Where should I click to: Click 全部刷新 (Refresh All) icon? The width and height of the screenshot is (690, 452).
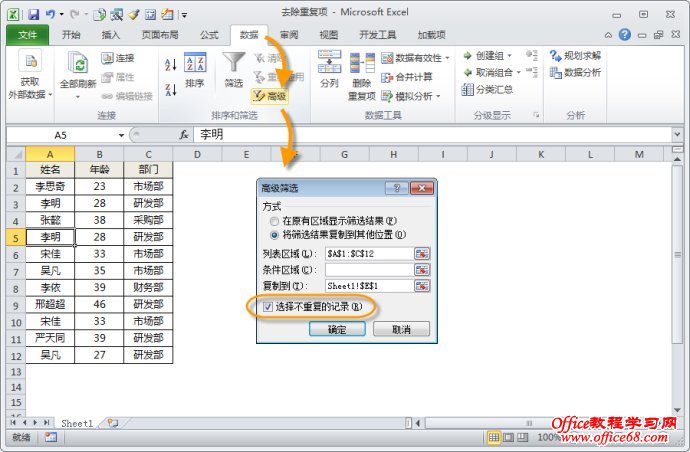click(x=78, y=62)
